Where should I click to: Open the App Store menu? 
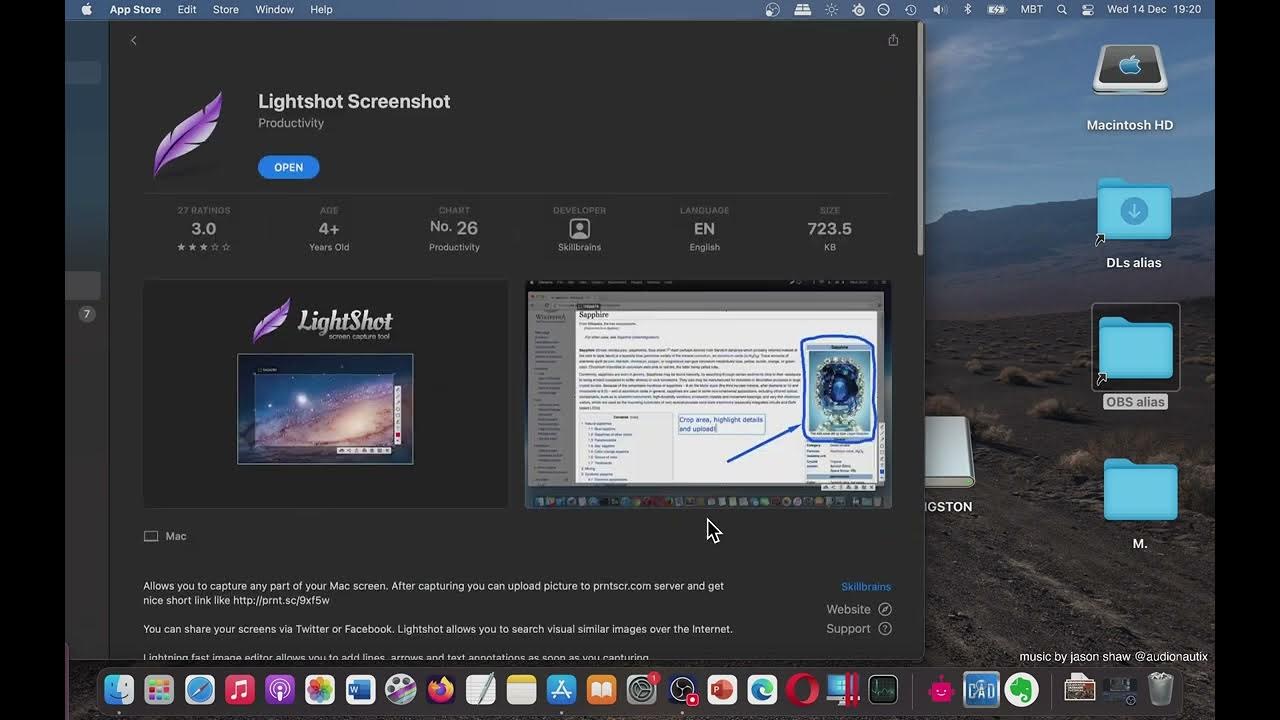point(135,9)
